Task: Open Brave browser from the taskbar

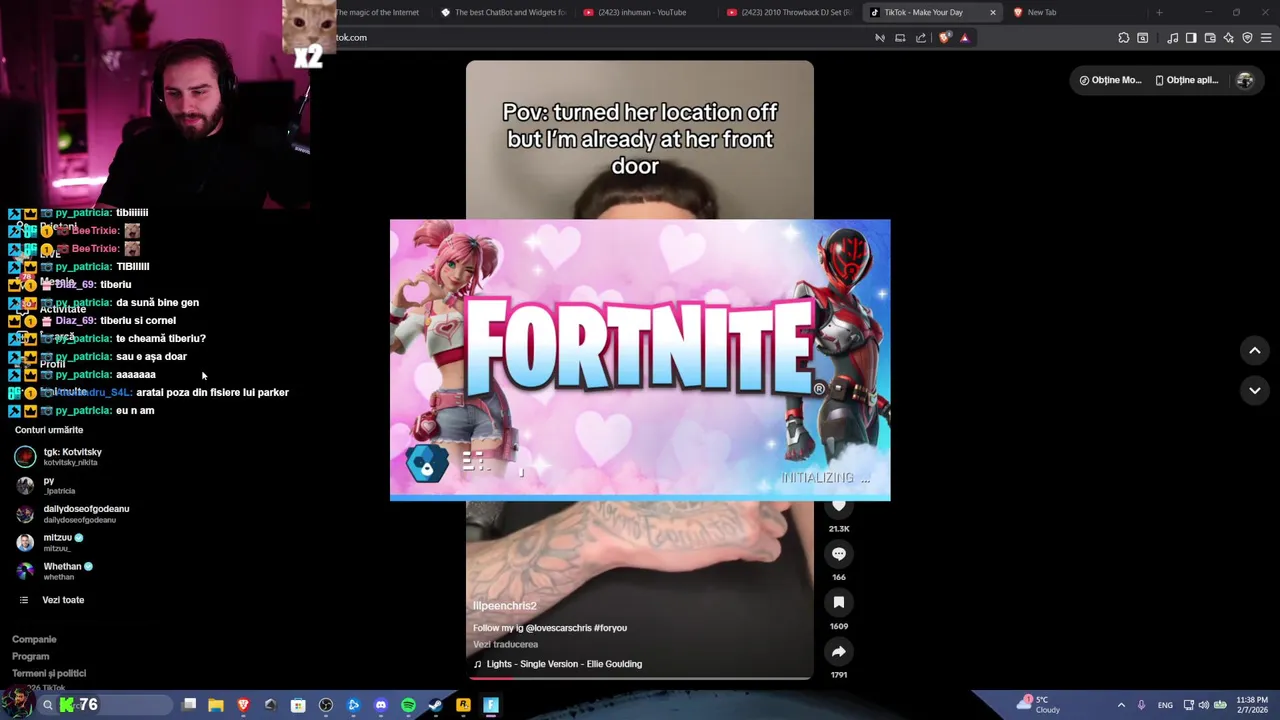Action: coord(243,705)
